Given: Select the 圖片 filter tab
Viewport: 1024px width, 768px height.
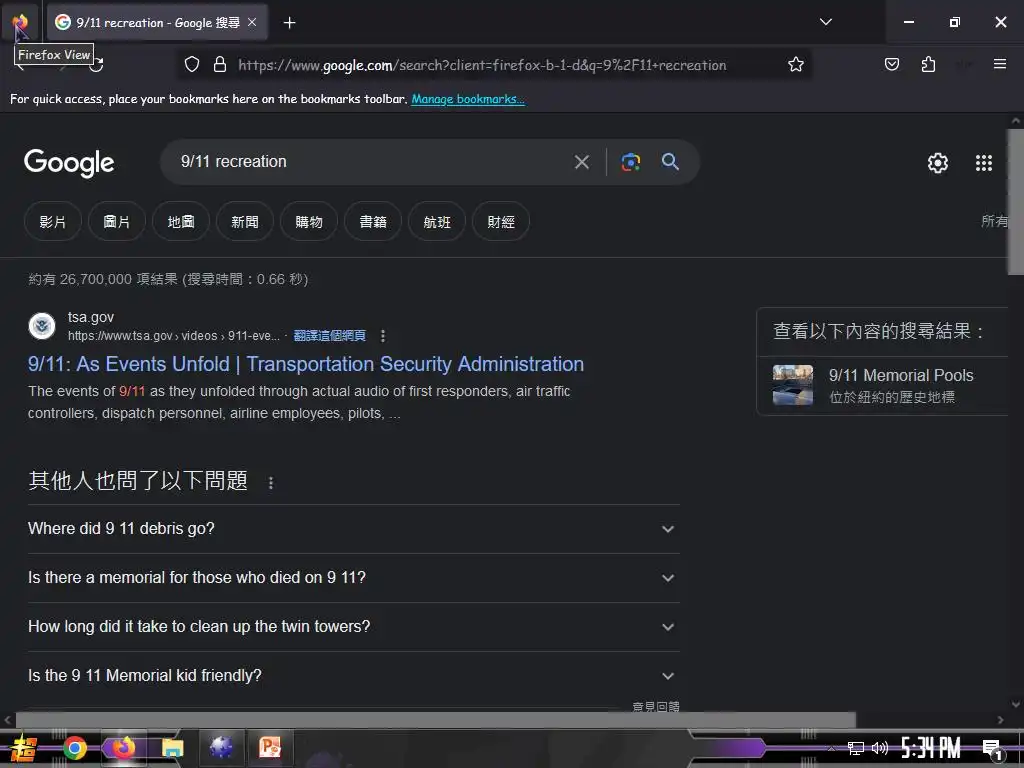Looking at the screenshot, I should pyautogui.click(x=117, y=222).
